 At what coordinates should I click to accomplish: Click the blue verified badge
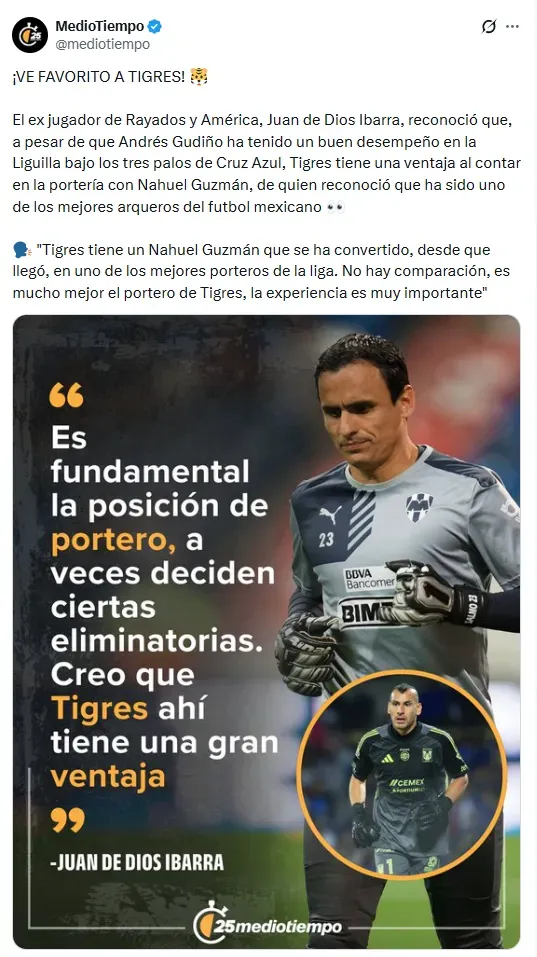pyautogui.click(x=155, y=26)
